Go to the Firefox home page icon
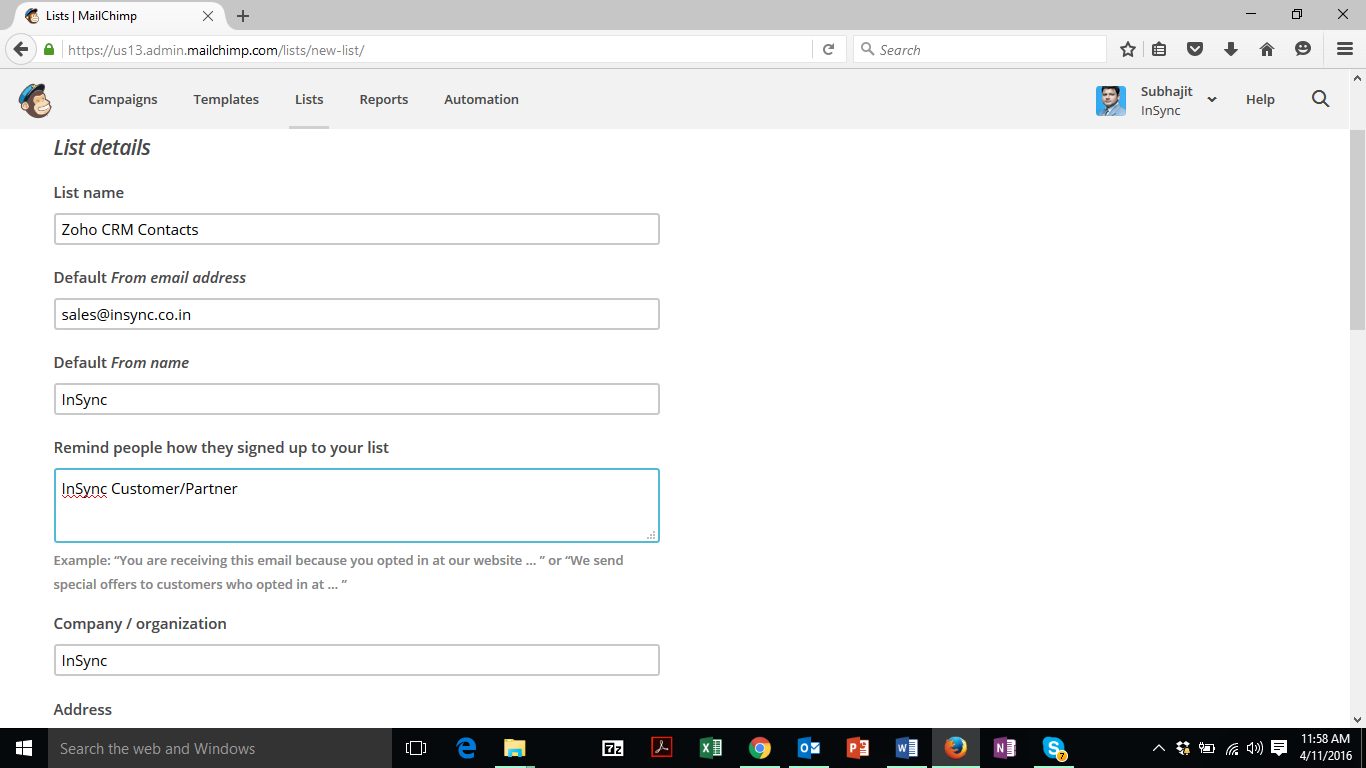 (x=1267, y=49)
